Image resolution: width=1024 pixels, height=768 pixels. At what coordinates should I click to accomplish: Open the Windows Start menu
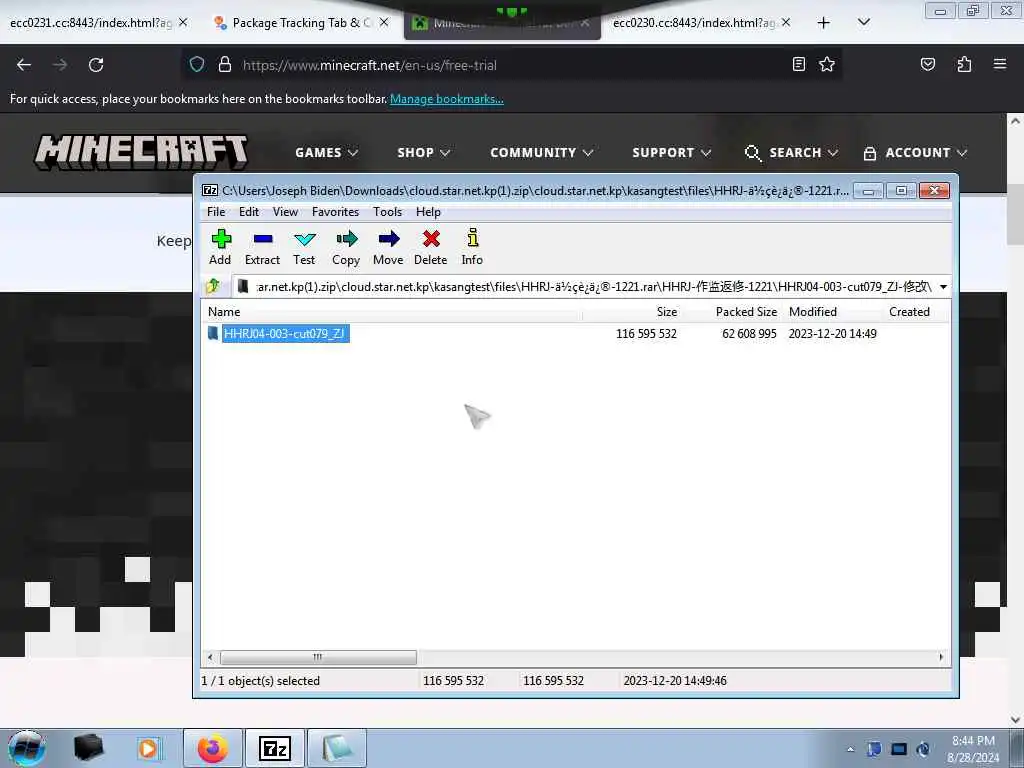tap(27, 748)
